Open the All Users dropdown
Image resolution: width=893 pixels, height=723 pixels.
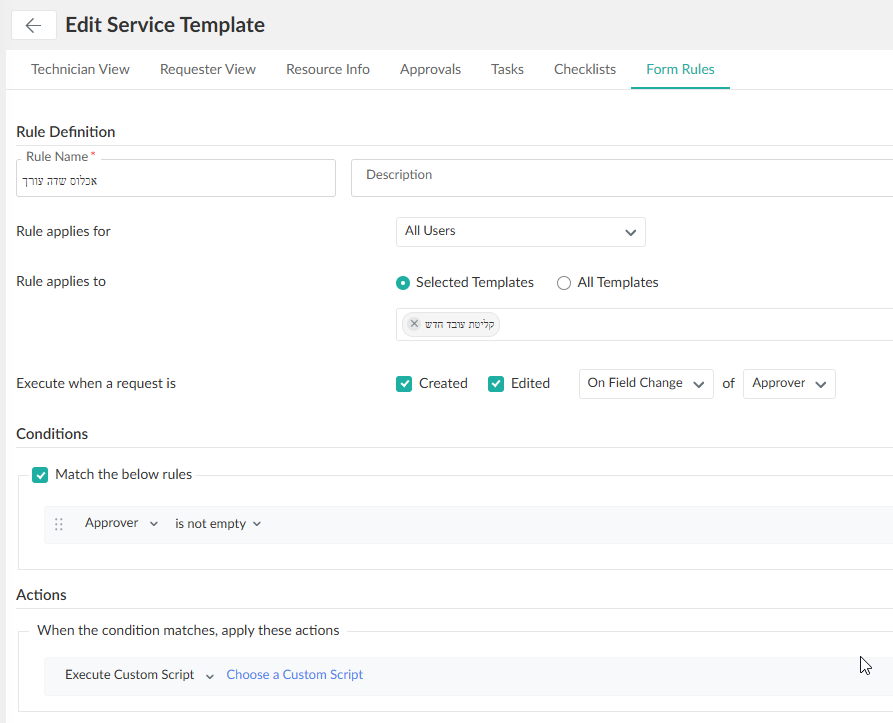[x=520, y=232]
